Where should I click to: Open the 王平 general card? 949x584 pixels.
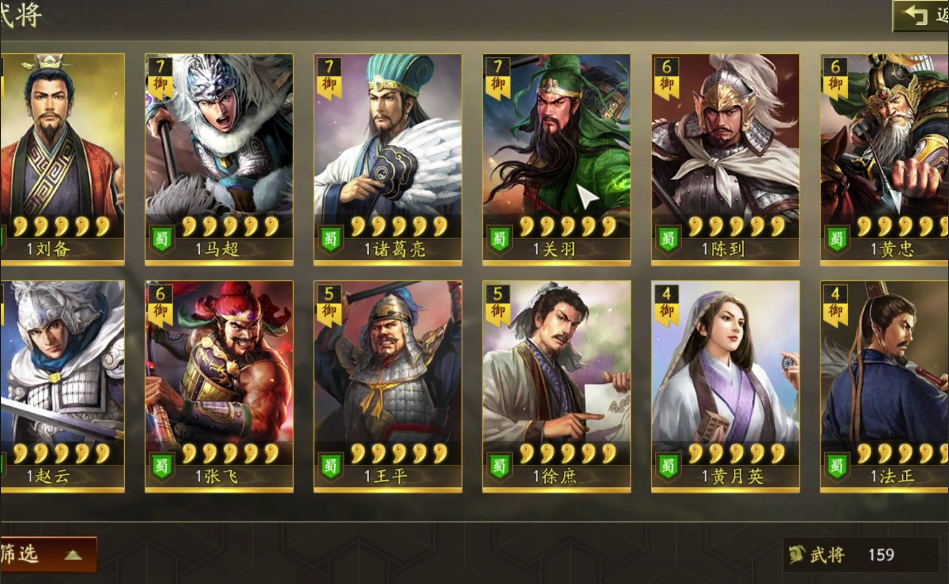(388, 386)
